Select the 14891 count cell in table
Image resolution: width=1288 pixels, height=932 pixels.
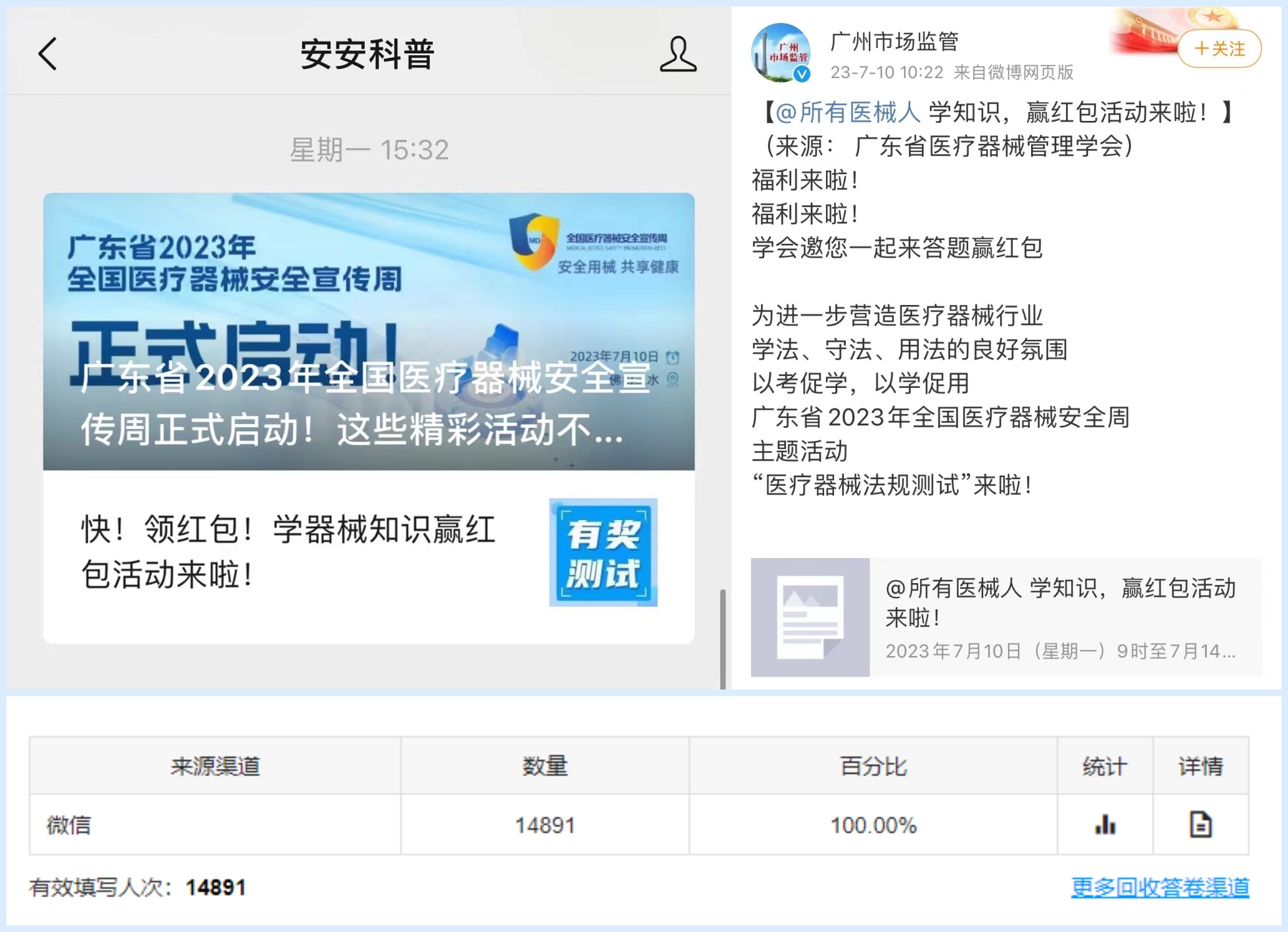[545, 825]
